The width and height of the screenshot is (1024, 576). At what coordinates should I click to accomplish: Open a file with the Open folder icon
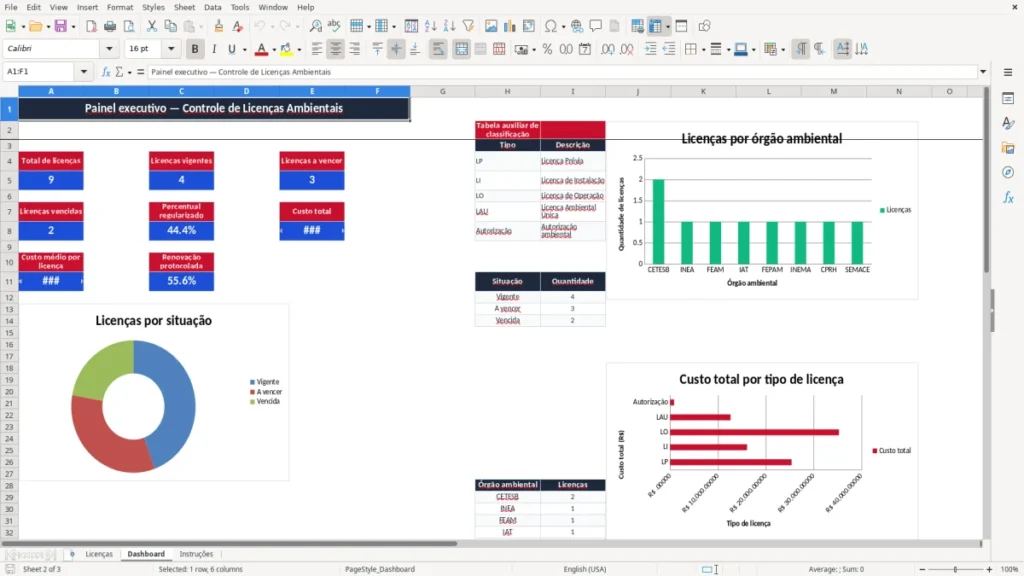coord(35,26)
